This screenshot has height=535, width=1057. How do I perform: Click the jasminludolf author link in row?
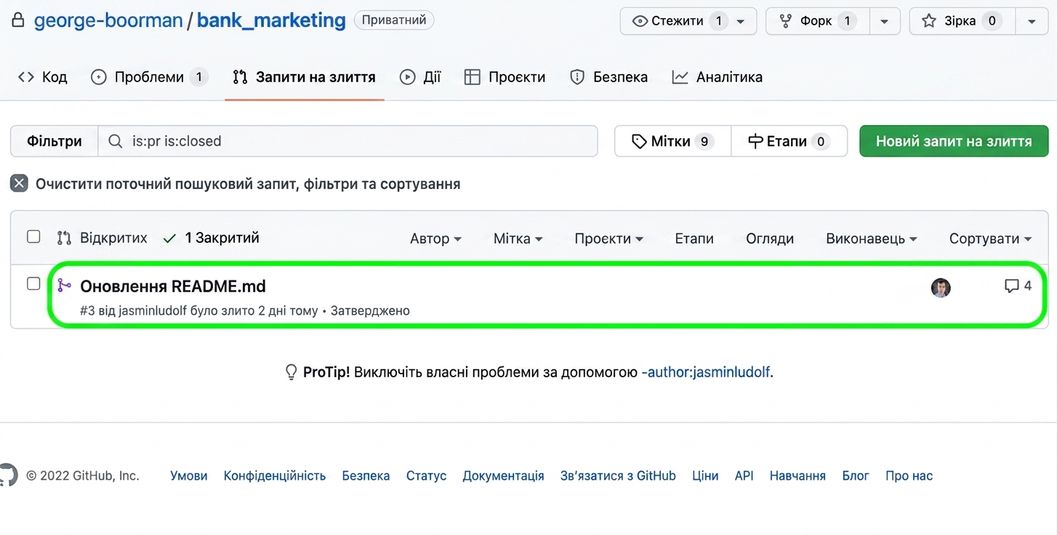pyautogui.click(x=152, y=311)
